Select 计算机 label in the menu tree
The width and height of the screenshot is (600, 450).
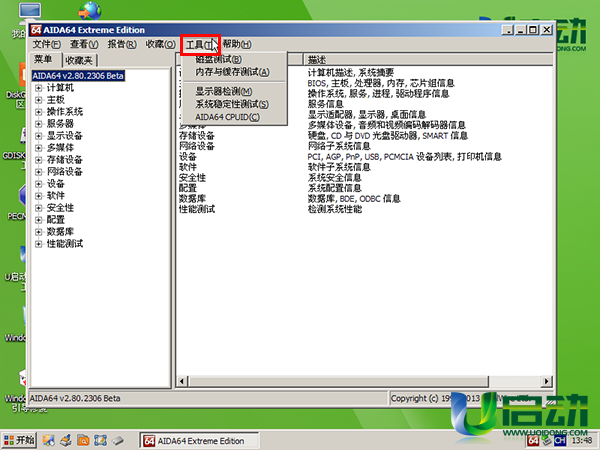(x=60, y=88)
